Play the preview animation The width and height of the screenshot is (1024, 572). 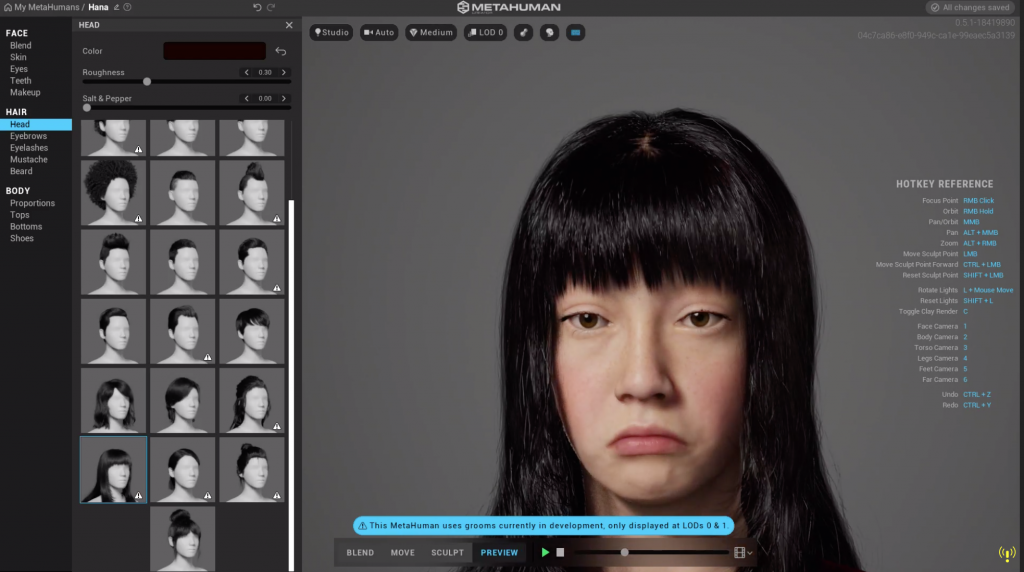(545, 552)
